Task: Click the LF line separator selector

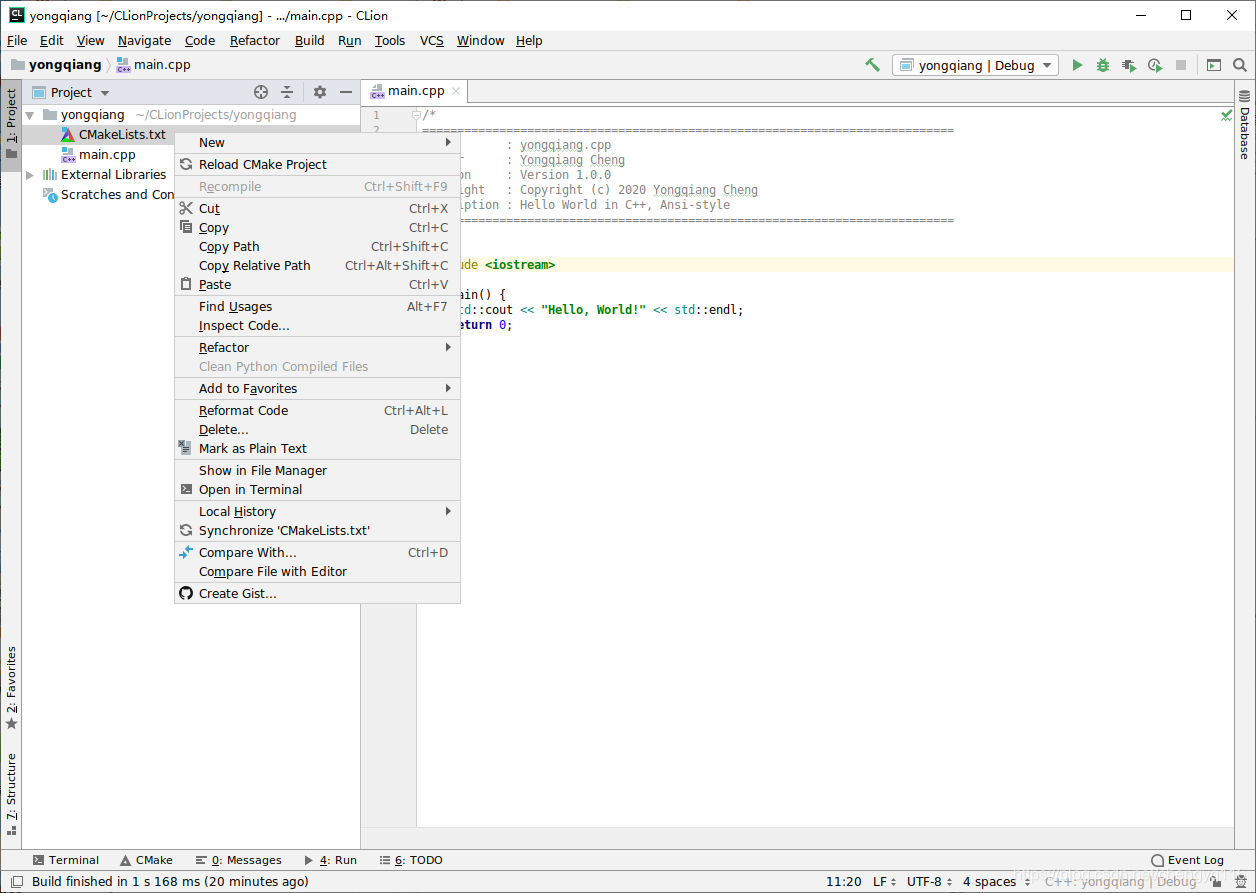Action: point(885,882)
